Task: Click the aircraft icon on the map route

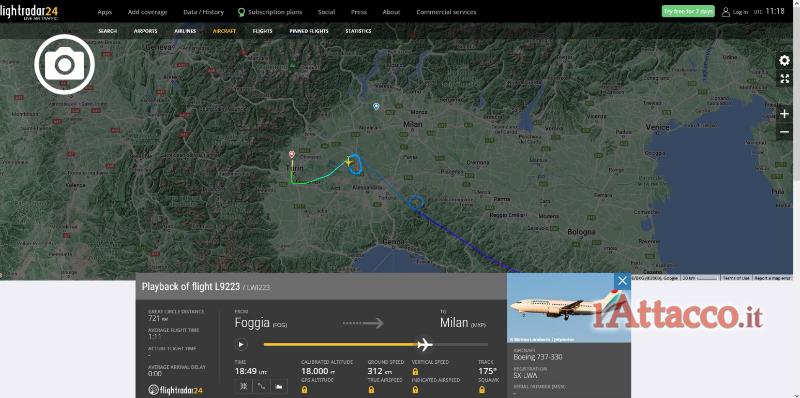Action: pyautogui.click(x=349, y=162)
